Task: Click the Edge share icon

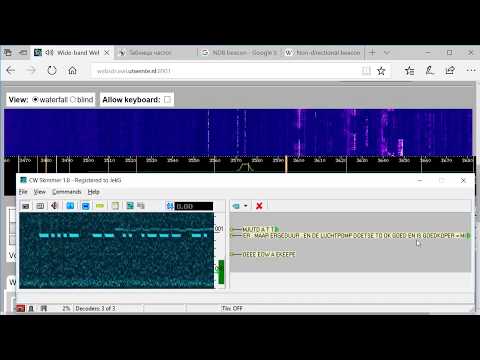Action: pos(450,70)
